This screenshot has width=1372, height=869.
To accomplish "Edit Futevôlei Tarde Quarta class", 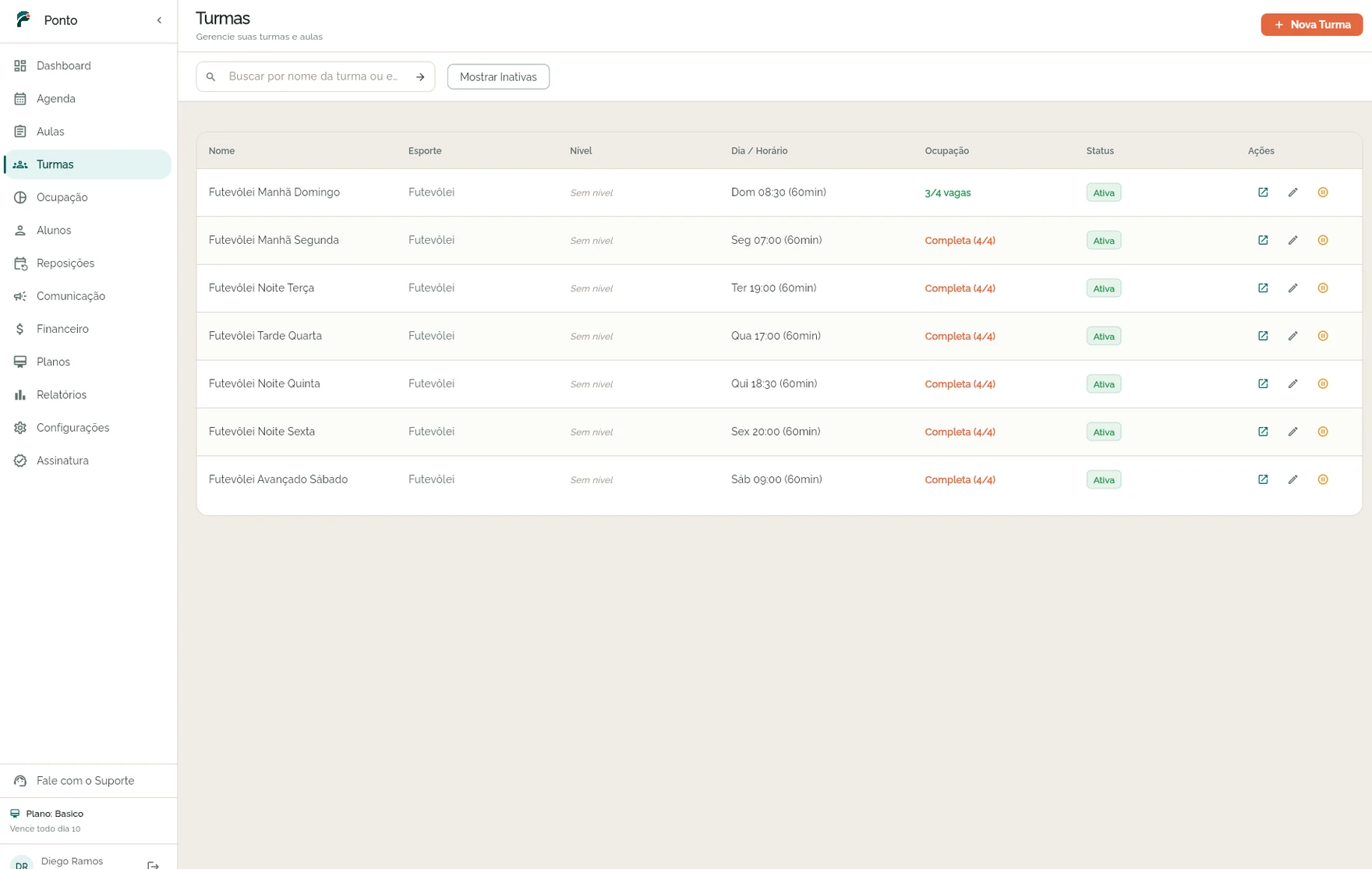I will tap(1292, 336).
